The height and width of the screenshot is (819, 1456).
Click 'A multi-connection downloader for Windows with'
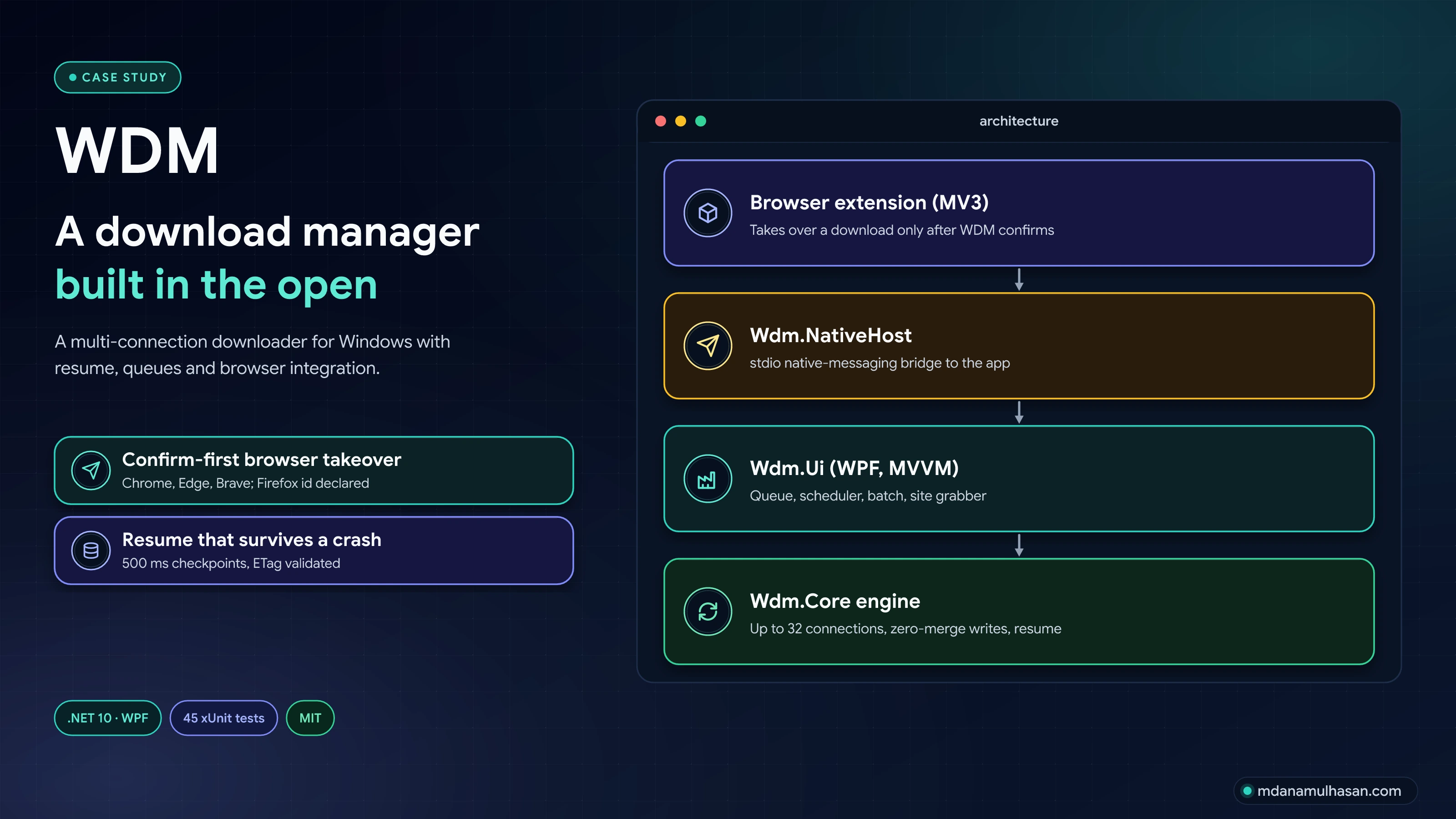click(x=252, y=341)
